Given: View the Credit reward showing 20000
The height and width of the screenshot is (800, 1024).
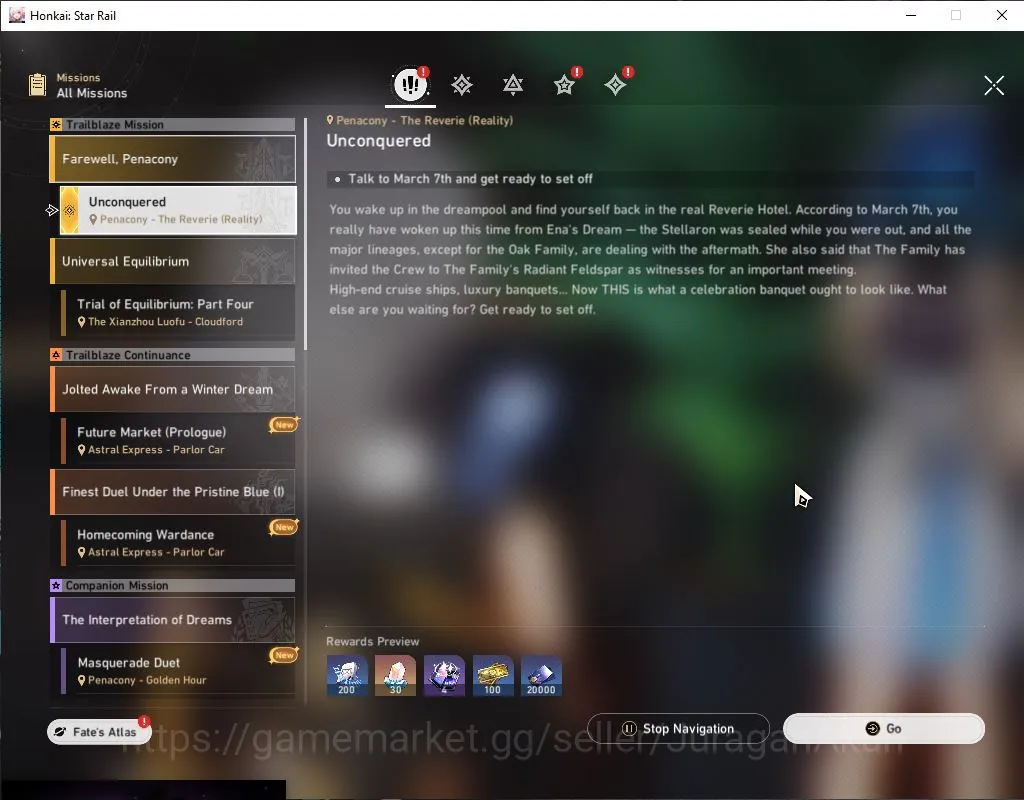Looking at the screenshot, I should tap(541, 675).
